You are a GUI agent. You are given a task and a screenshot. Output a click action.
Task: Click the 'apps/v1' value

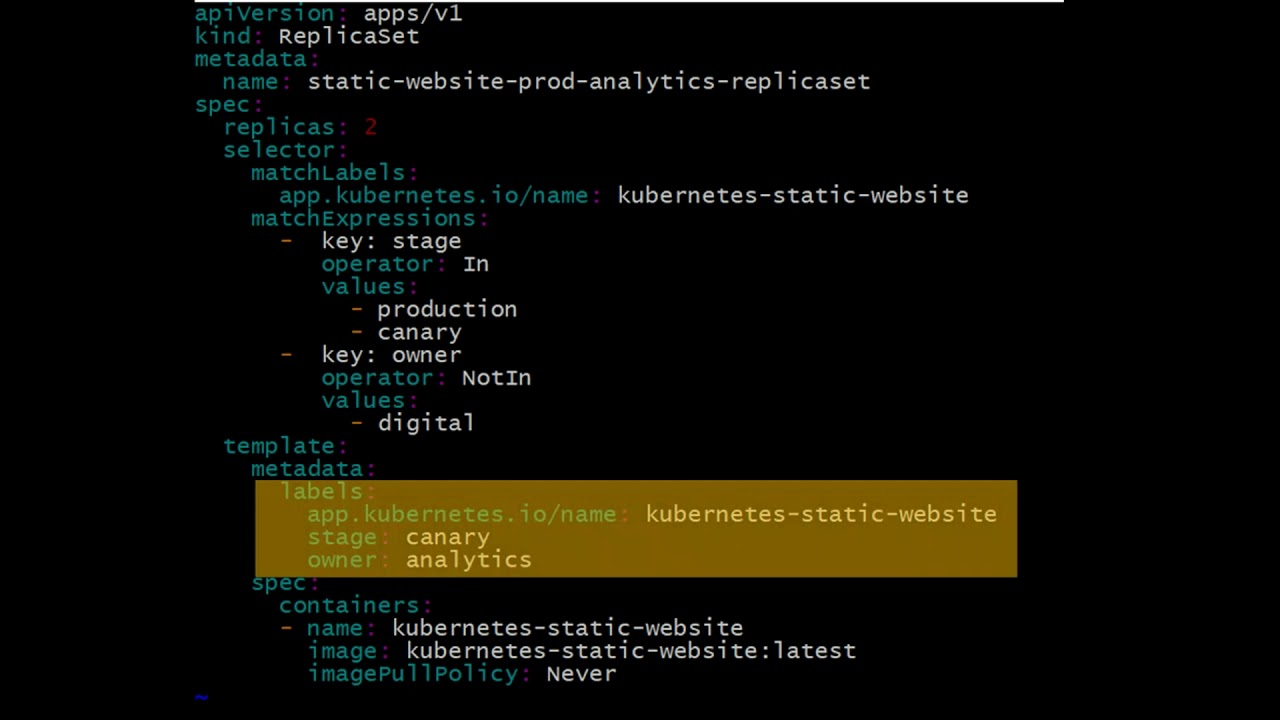[x=412, y=13]
